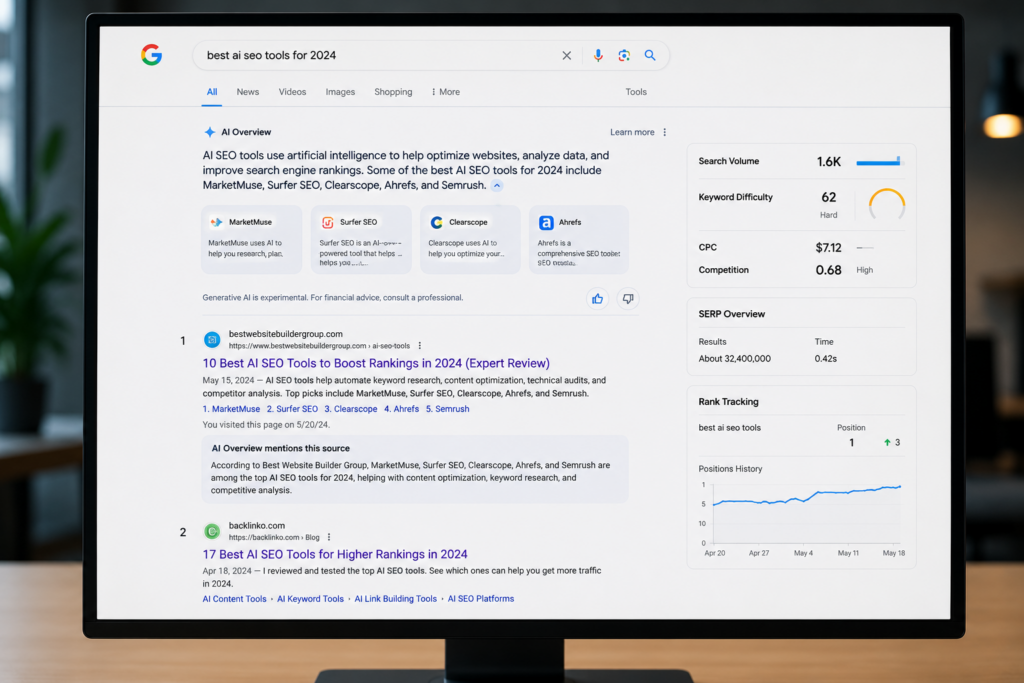The height and width of the screenshot is (683, 1024).
Task: Open AI Content Tools sitelink
Action: tap(234, 599)
